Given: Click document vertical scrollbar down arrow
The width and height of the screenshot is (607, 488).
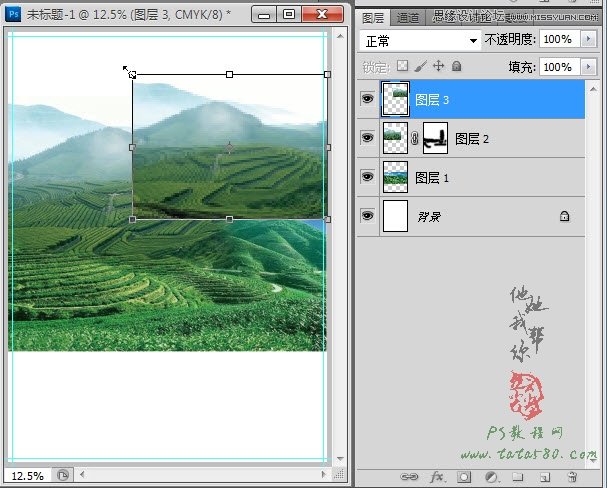Looking at the screenshot, I should point(340,459).
